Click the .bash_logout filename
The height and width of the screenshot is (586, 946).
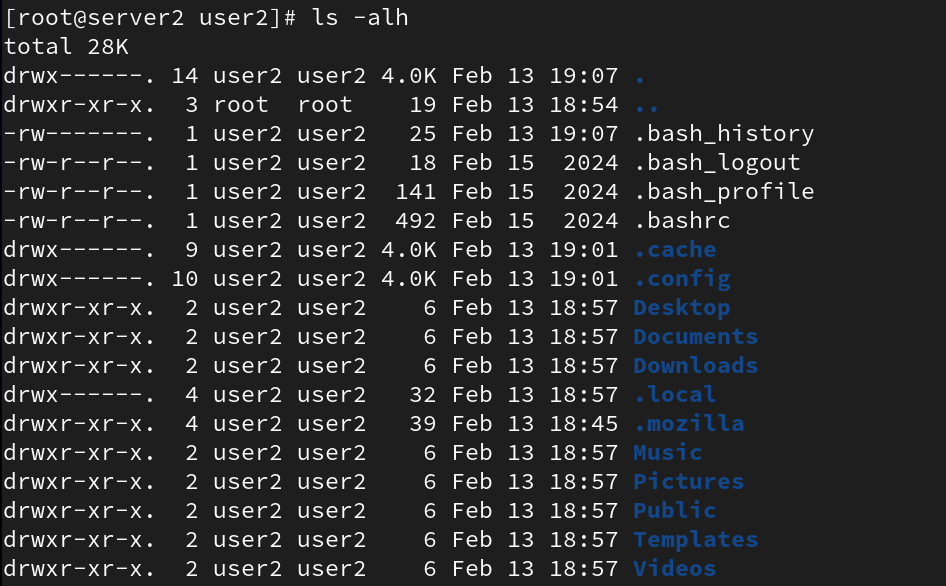pos(717,162)
